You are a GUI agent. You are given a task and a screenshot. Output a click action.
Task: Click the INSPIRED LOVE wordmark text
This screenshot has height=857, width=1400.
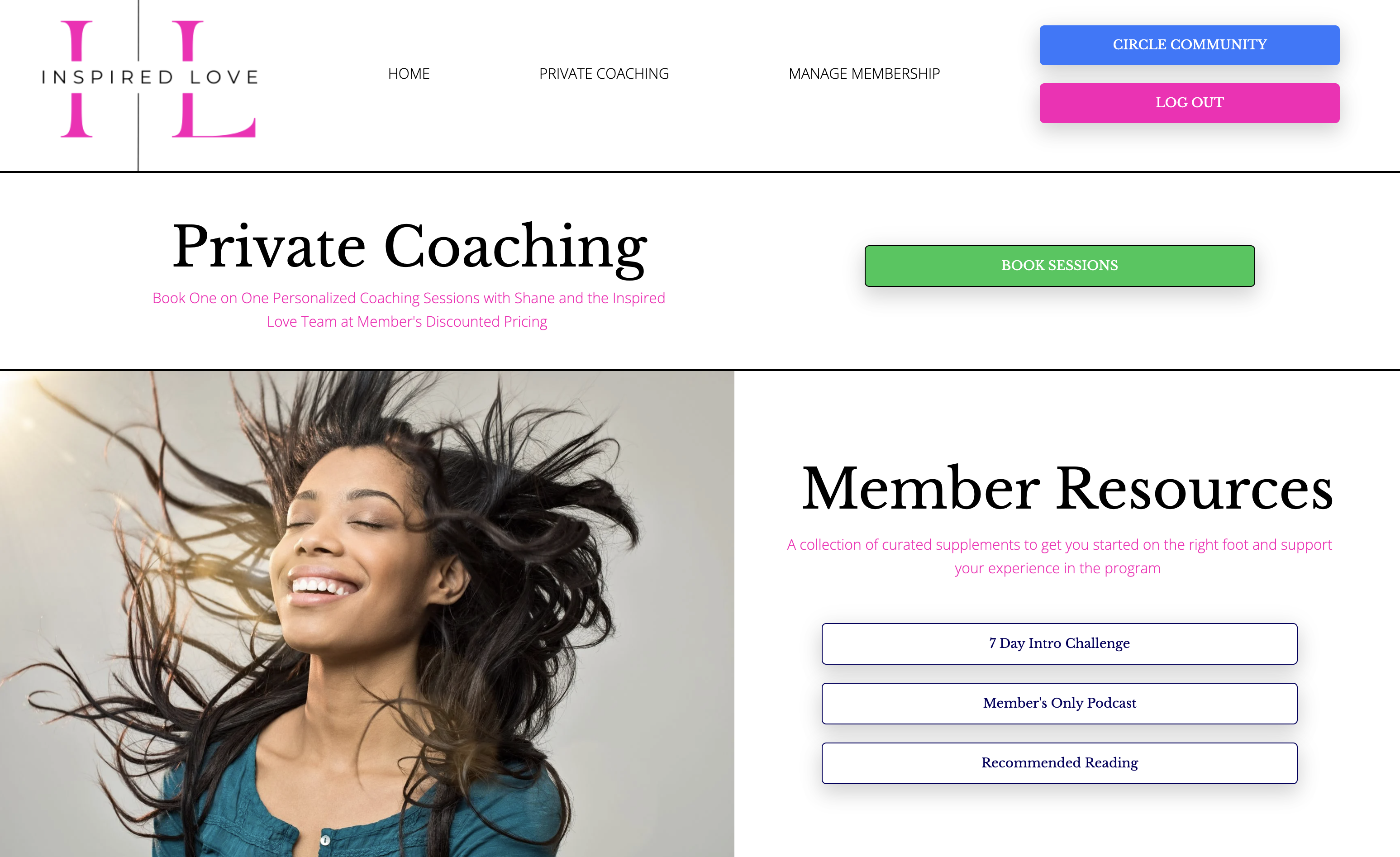point(150,77)
